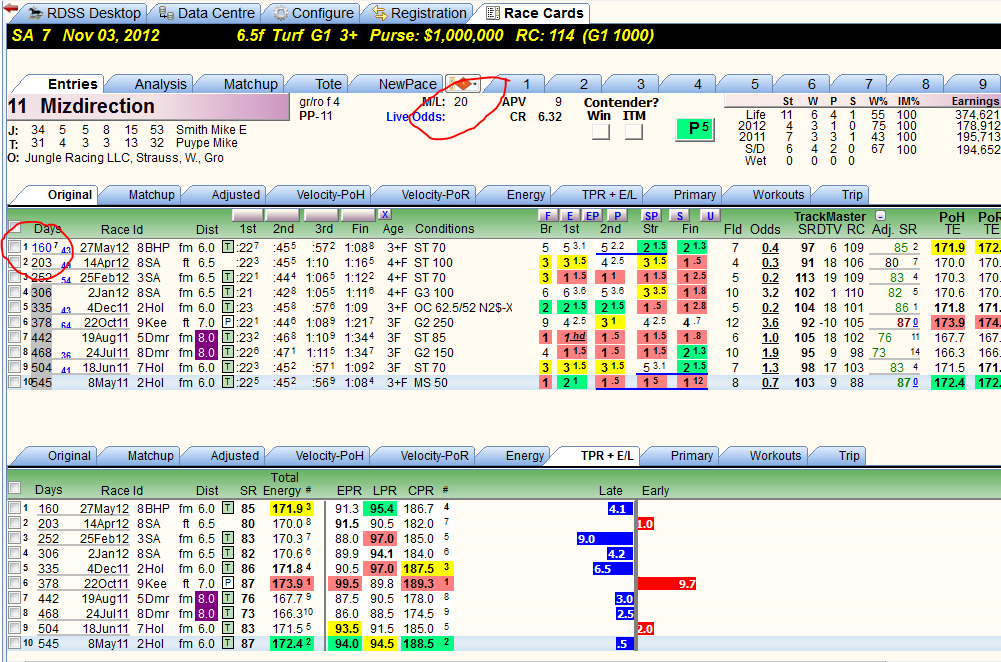1001x662 pixels.
Task: Click the Race Cards sheet icon
Action: [x=493, y=13]
